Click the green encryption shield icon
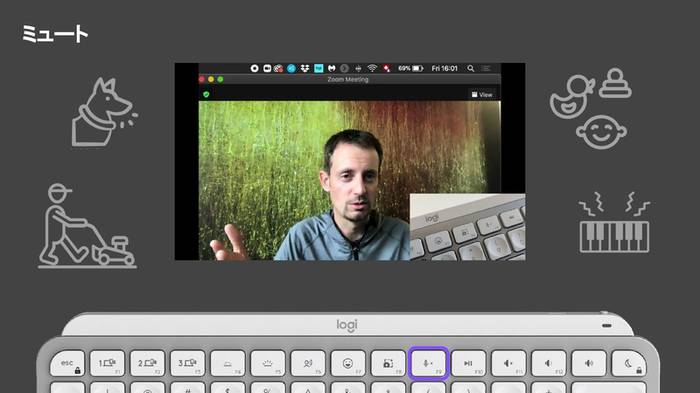Image resolution: width=700 pixels, height=393 pixels. click(x=206, y=94)
